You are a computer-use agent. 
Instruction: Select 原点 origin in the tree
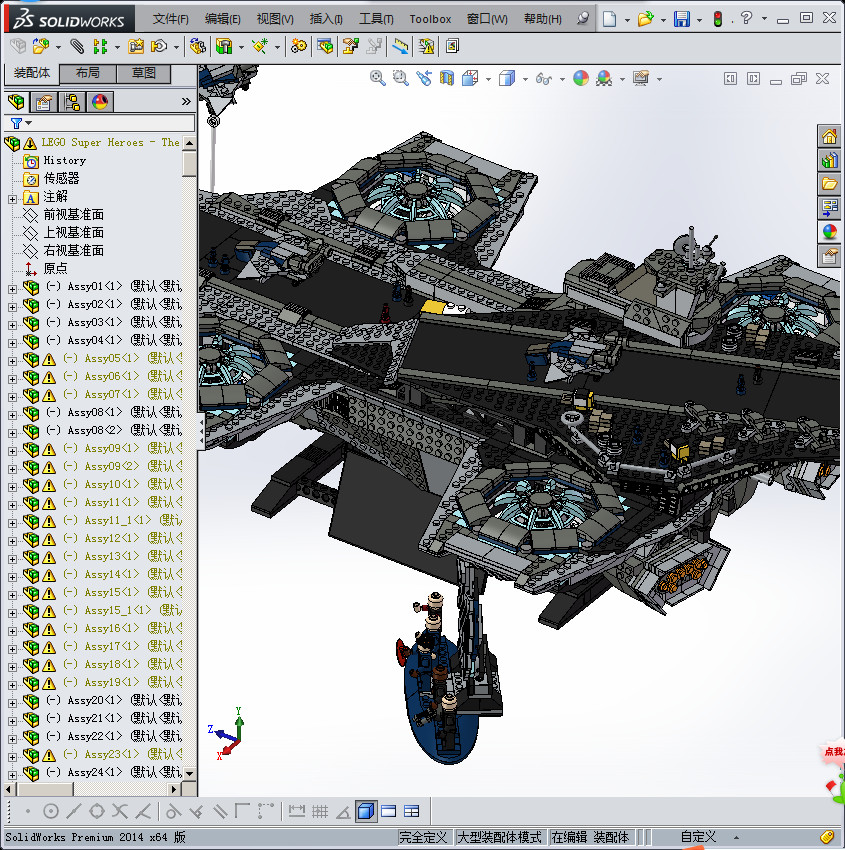tap(55, 268)
